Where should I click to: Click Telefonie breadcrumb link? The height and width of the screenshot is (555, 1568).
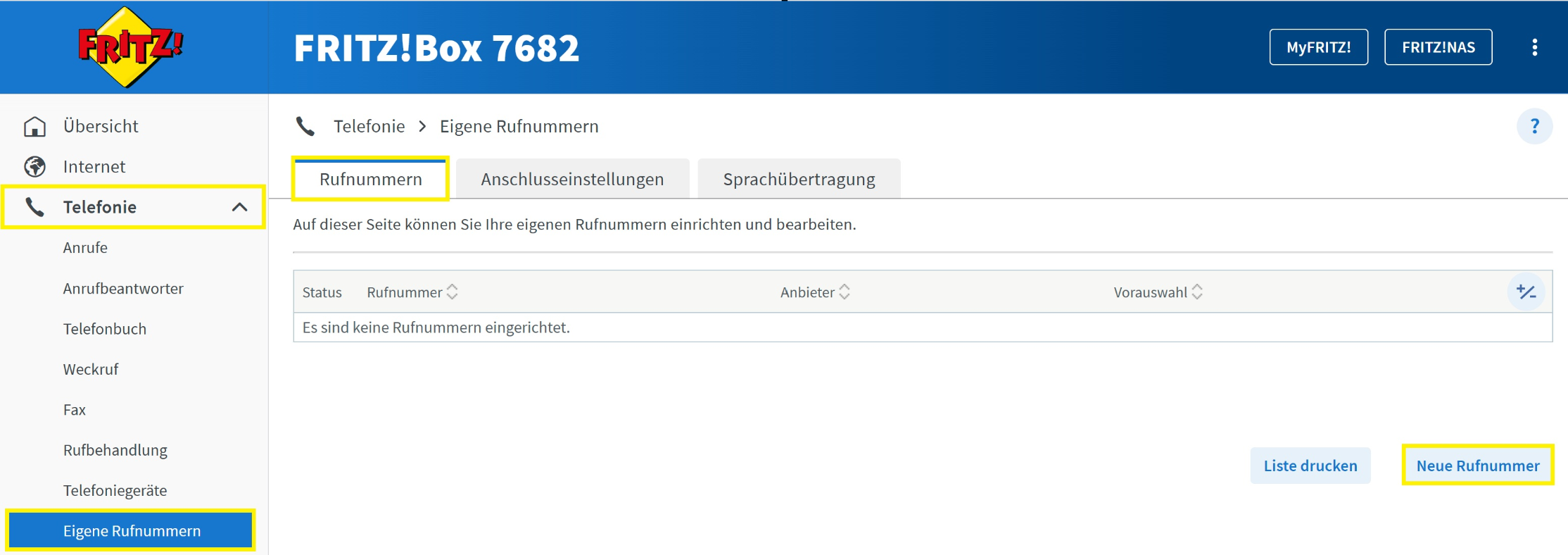[x=369, y=126]
